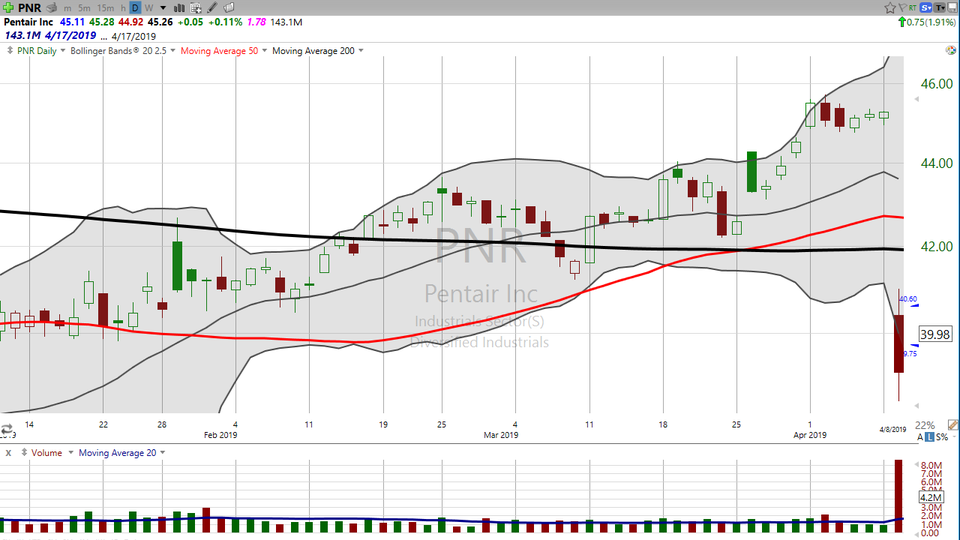Click the Mar 2019 date axis label
This screenshot has width=960, height=540.
click(501, 435)
